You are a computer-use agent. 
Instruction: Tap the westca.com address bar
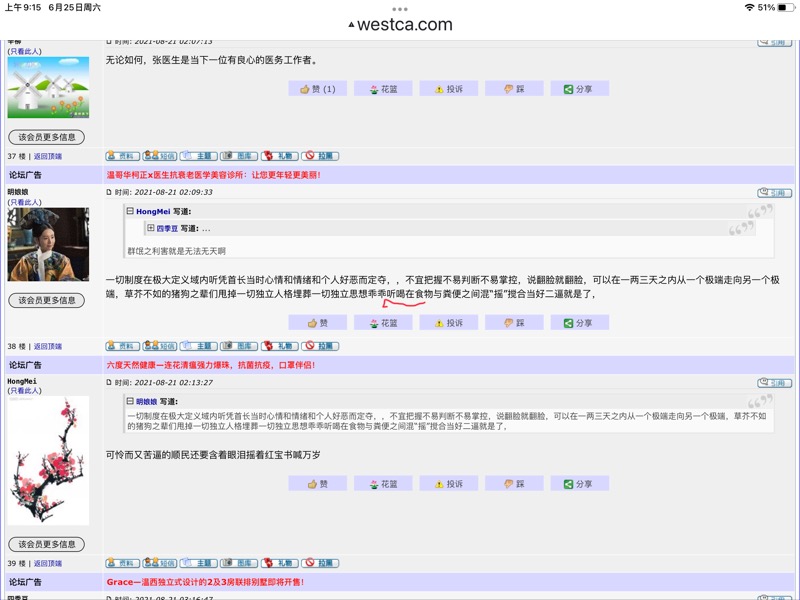(x=400, y=24)
